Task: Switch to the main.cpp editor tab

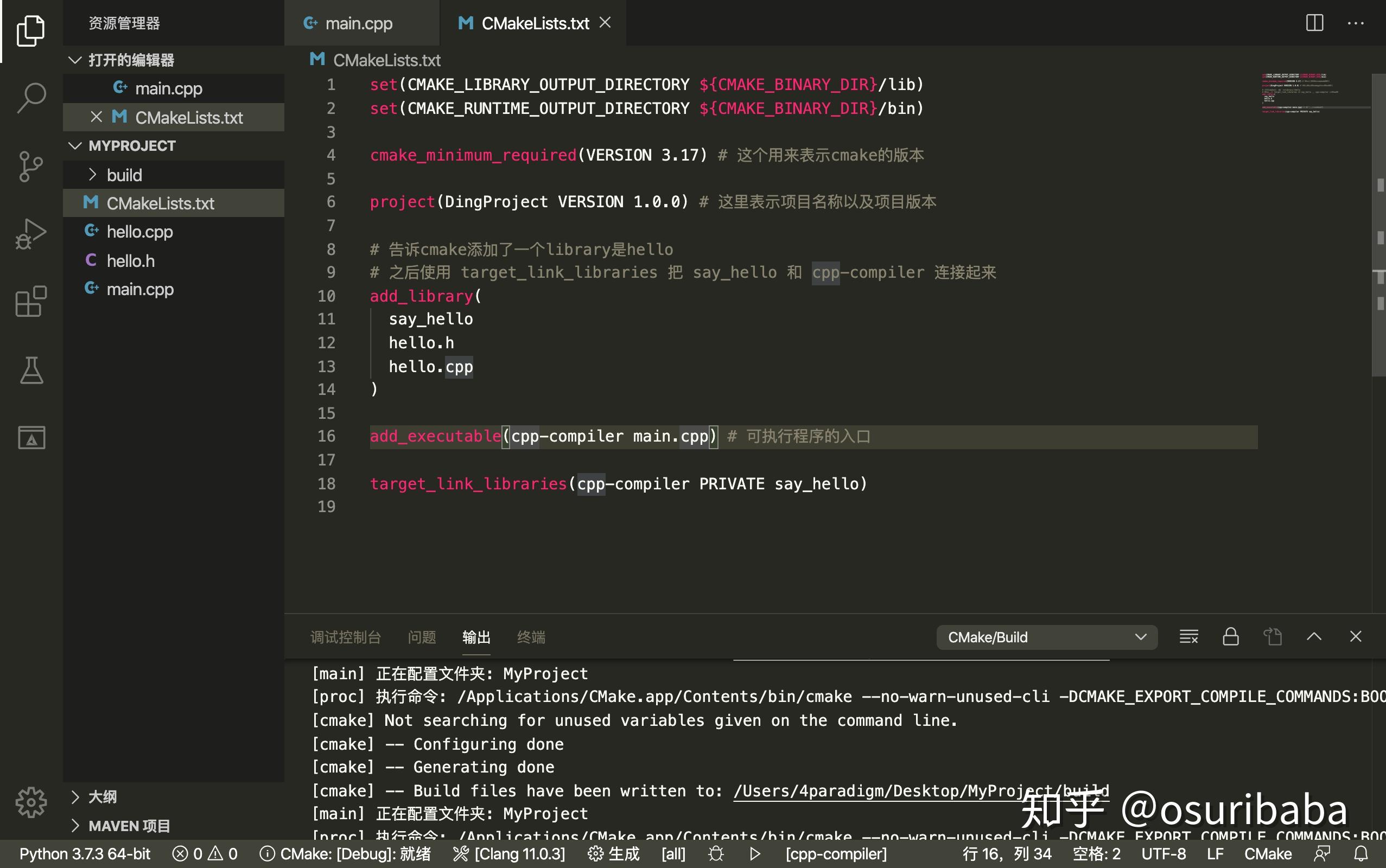Action: click(359, 23)
